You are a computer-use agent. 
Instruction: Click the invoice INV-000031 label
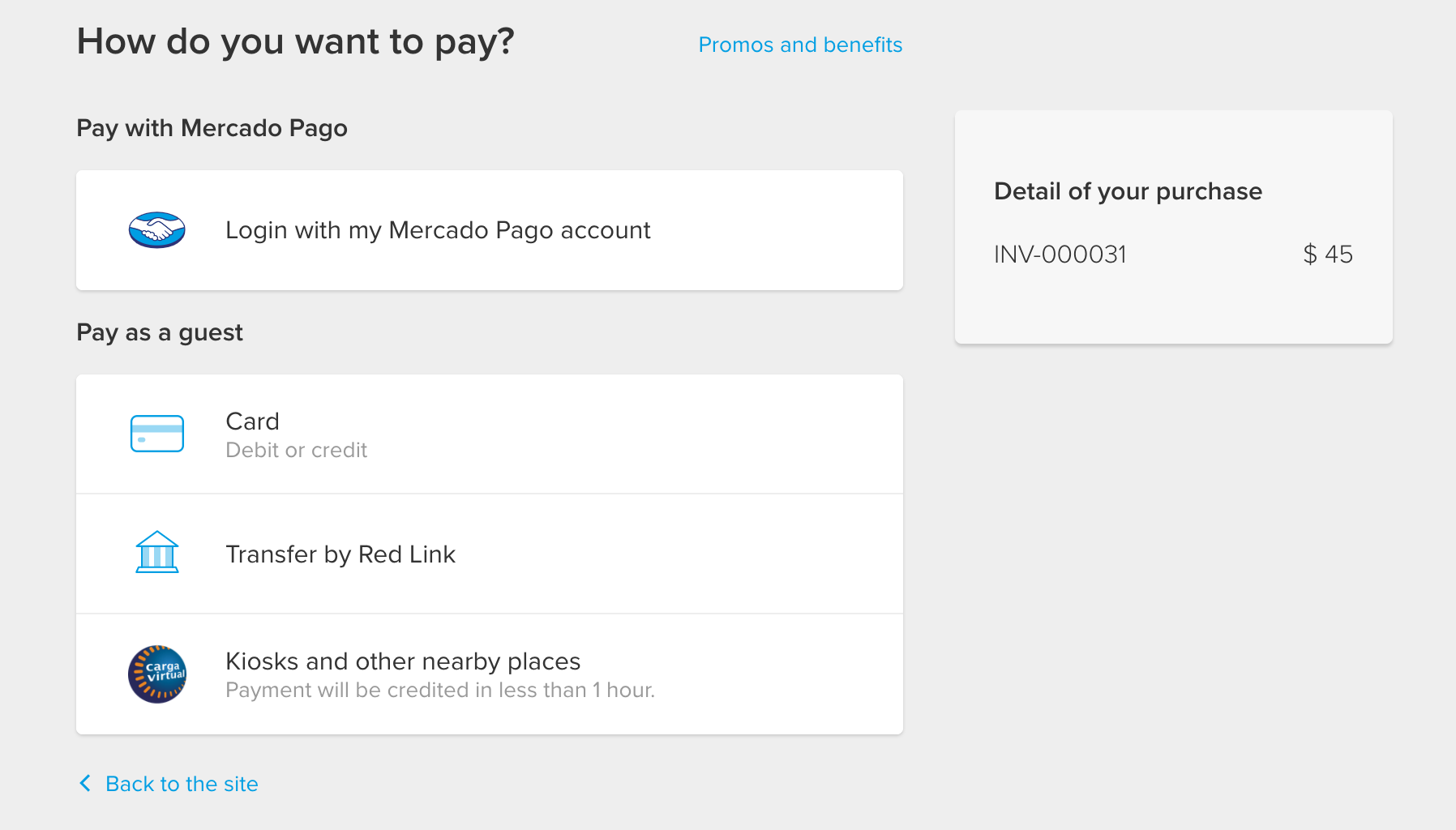[x=1060, y=255]
